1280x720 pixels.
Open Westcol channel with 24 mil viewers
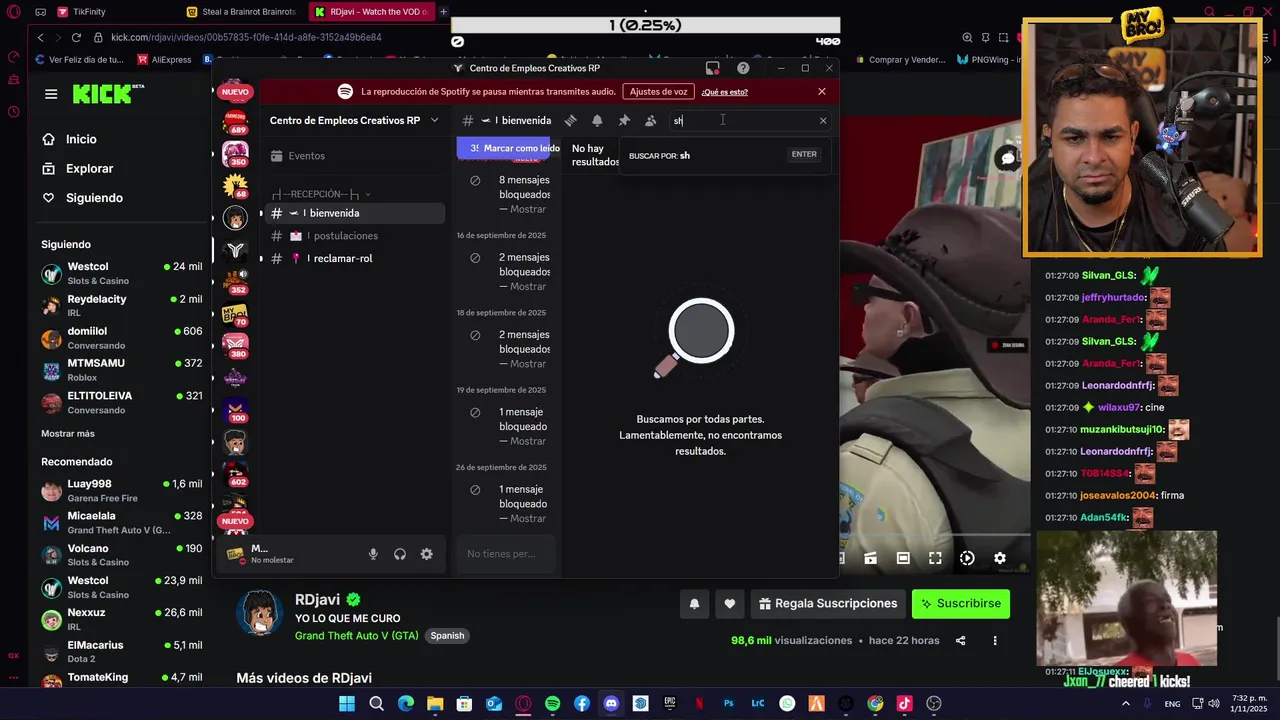121,273
